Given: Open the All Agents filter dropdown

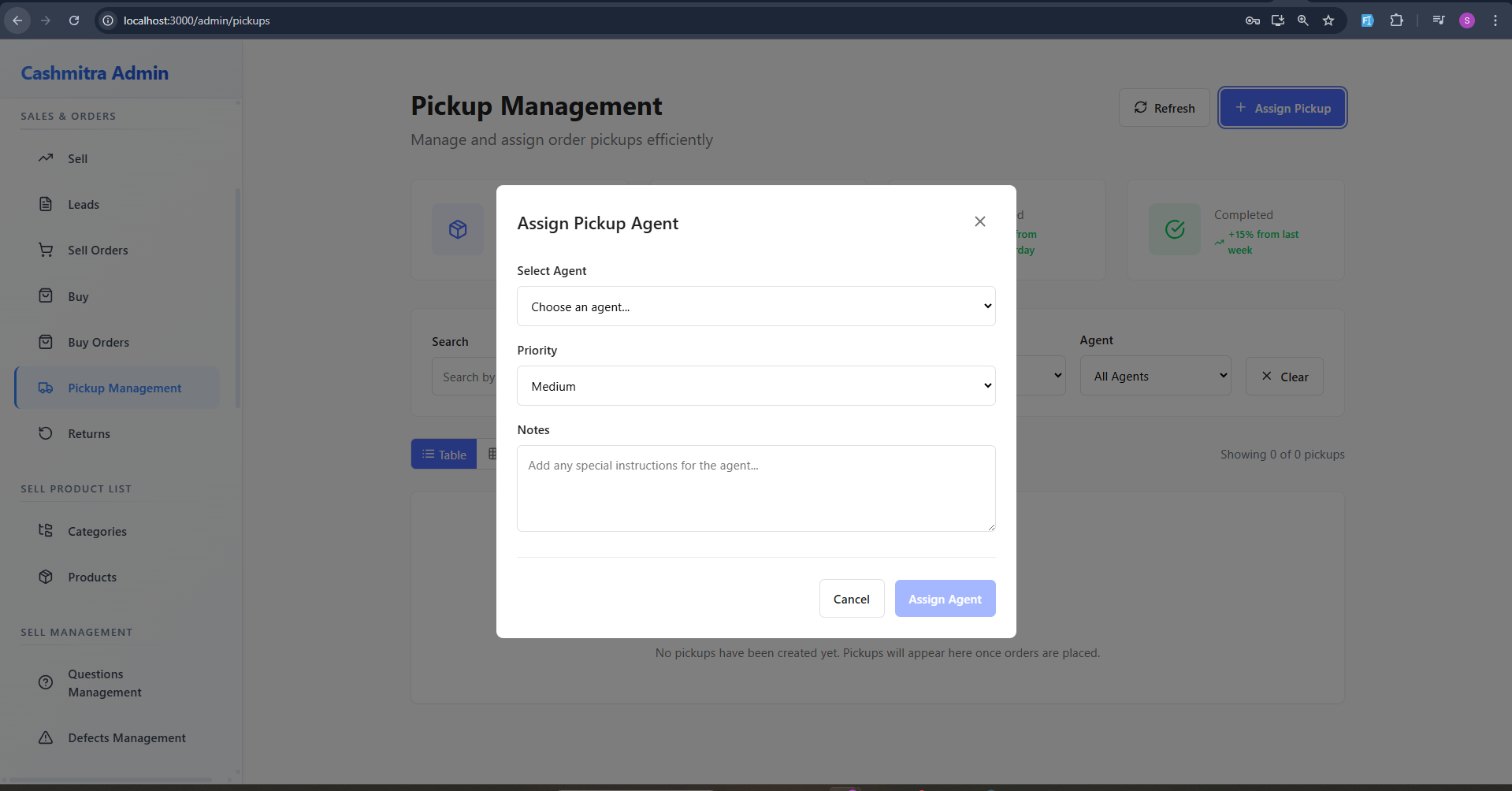Looking at the screenshot, I should (x=1154, y=376).
